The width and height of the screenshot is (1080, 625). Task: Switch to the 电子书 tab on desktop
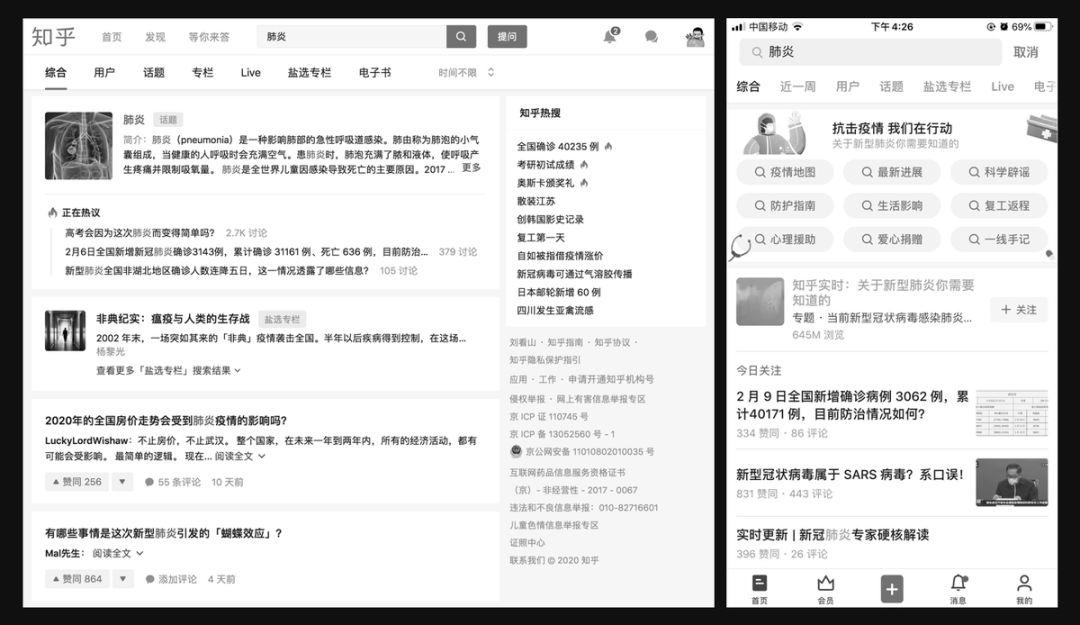374,73
